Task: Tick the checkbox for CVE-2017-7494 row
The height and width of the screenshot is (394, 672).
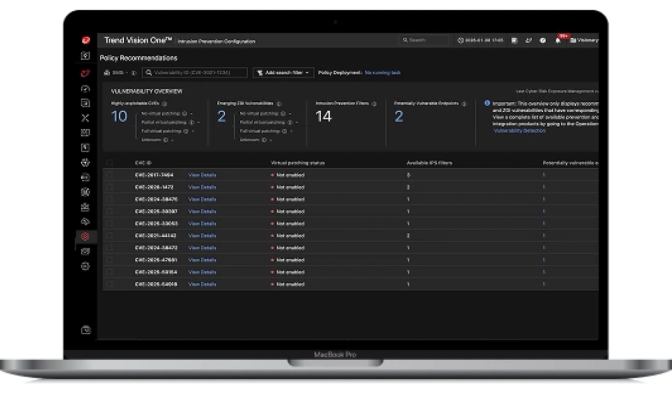Action: [110, 175]
